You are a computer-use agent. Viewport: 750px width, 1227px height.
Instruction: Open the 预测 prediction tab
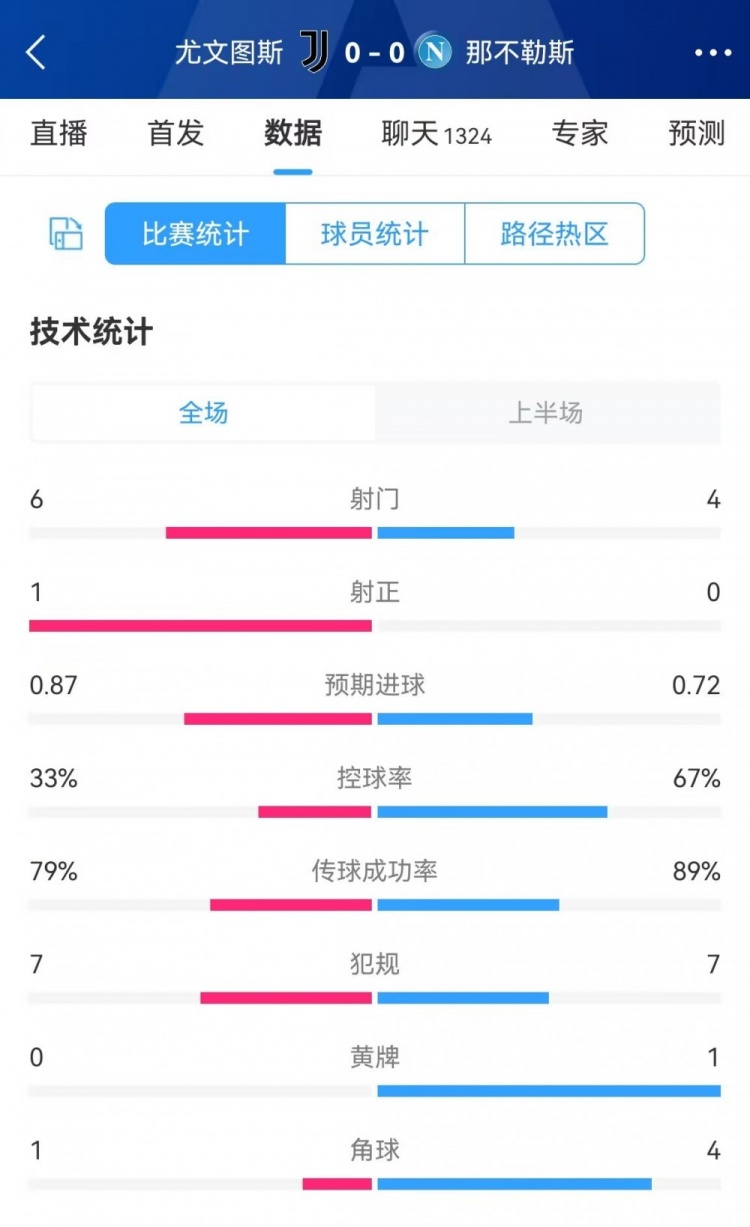tap(697, 133)
